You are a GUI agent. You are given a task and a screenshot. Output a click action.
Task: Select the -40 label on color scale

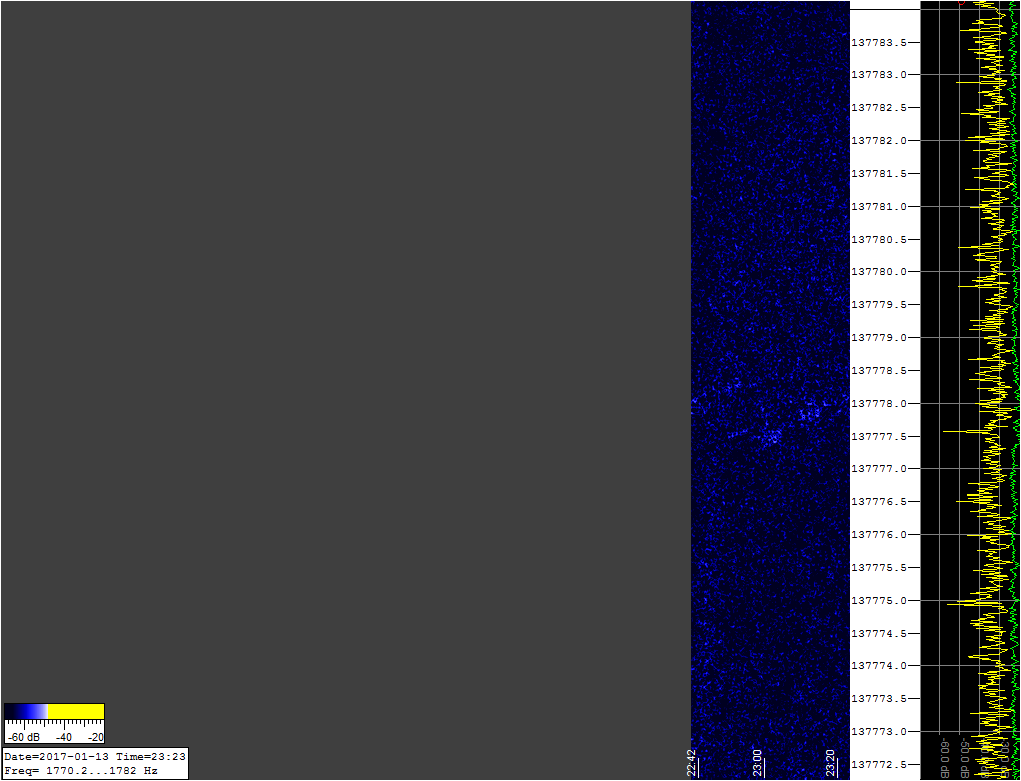[x=63, y=737]
